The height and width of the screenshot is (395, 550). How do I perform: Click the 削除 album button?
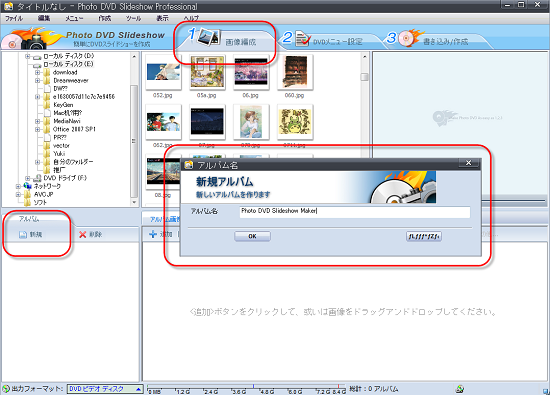(90, 234)
